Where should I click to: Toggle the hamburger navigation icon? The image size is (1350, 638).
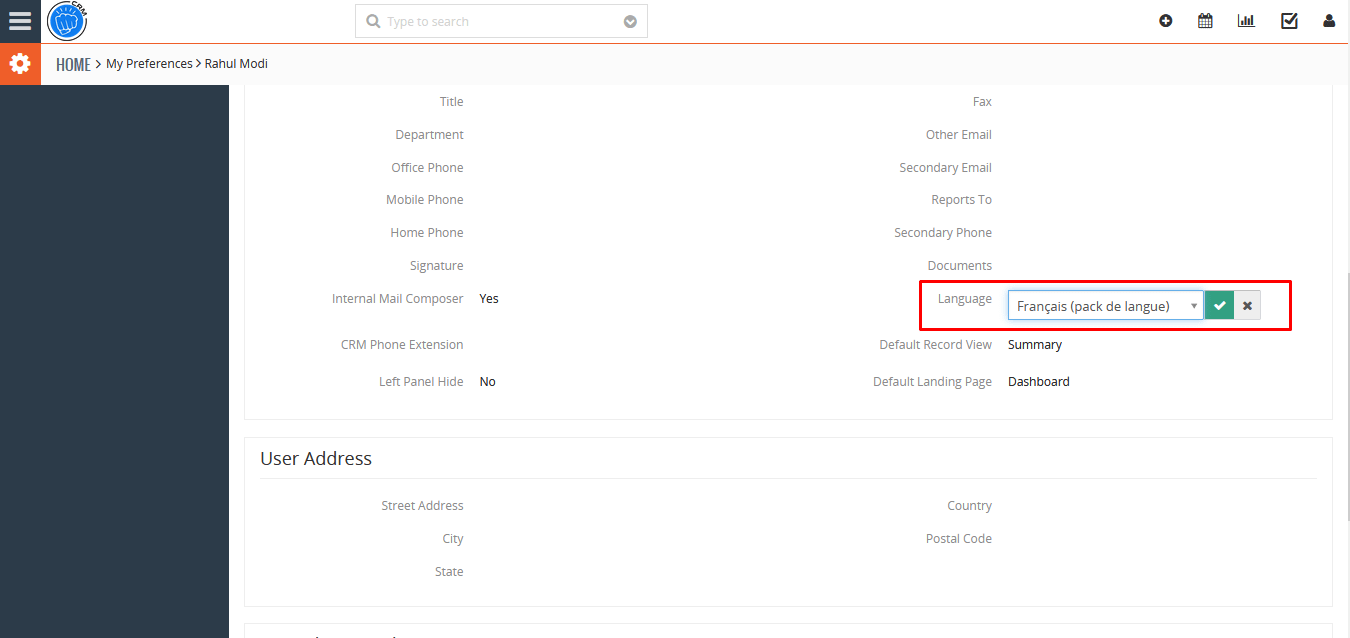point(20,20)
